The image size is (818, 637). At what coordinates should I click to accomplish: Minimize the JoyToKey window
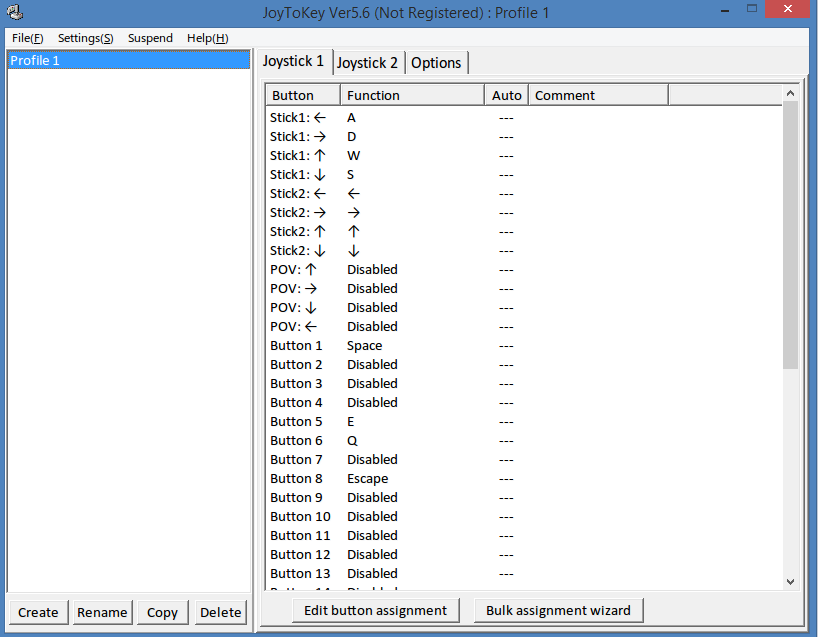(x=725, y=10)
